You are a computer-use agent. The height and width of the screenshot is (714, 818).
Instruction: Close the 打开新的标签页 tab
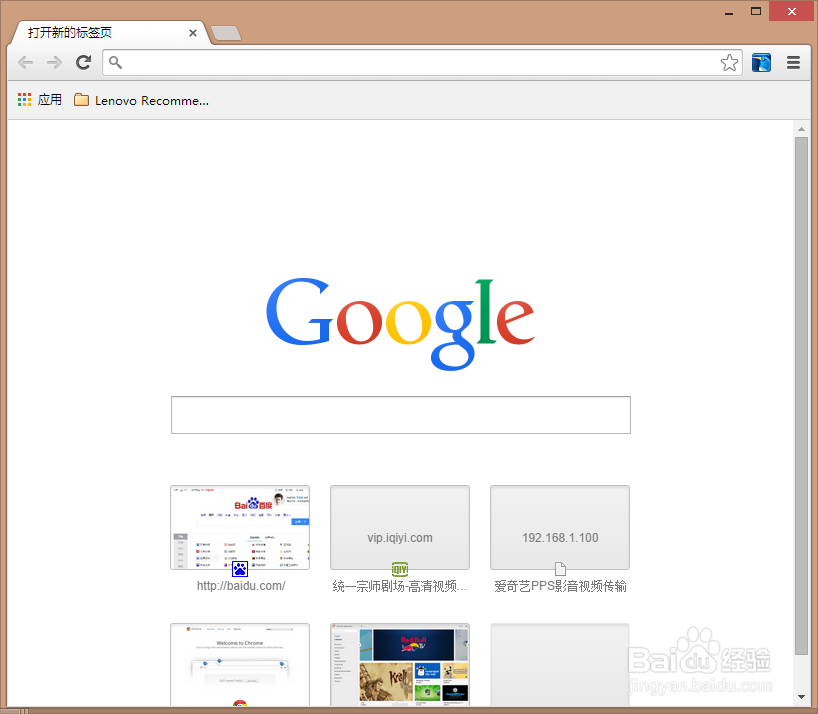click(x=193, y=33)
